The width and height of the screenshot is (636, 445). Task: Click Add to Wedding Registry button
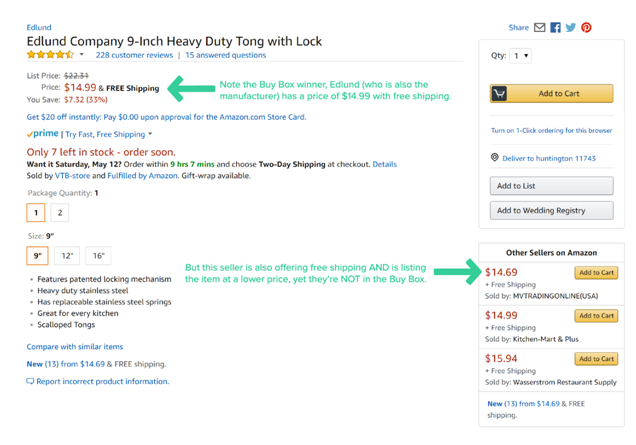tap(551, 210)
